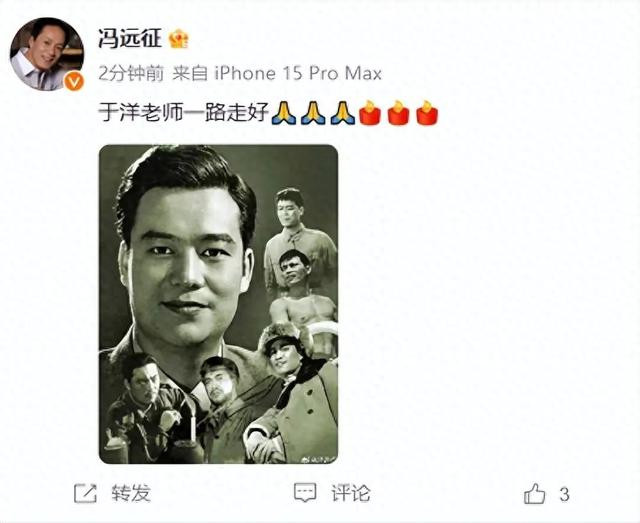This screenshot has height=523, width=640.
Task: Click the first candle emoji
Action: [370, 113]
